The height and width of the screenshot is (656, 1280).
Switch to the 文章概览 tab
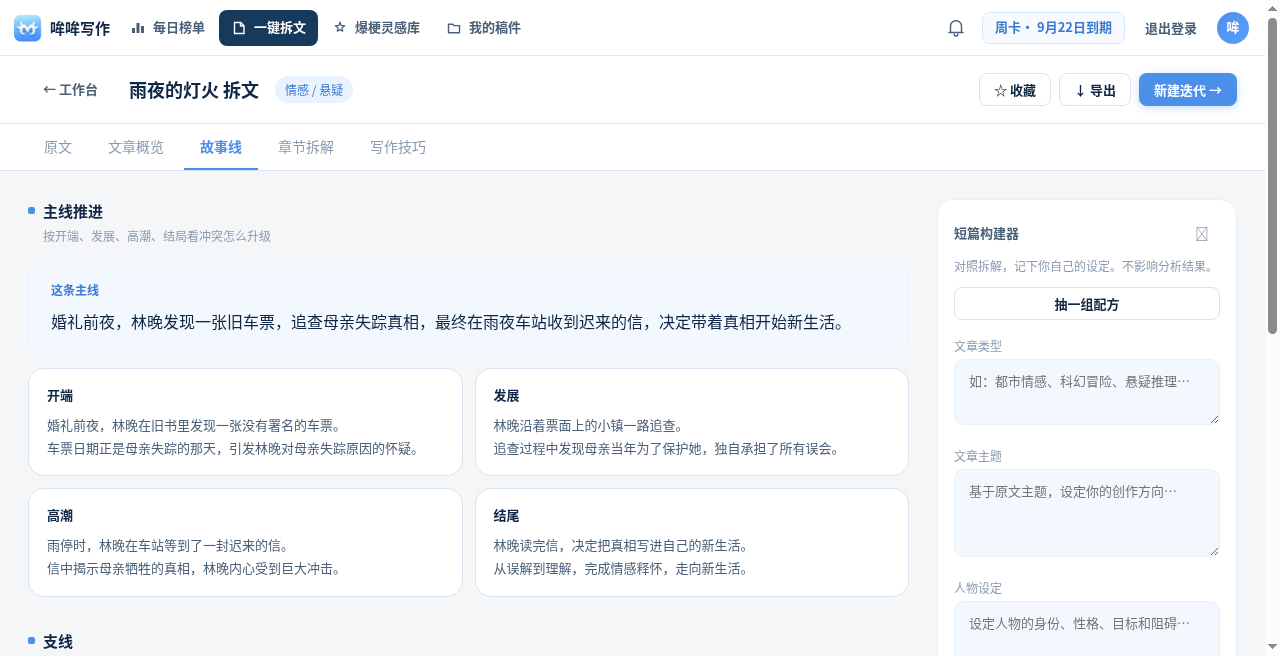pos(136,147)
